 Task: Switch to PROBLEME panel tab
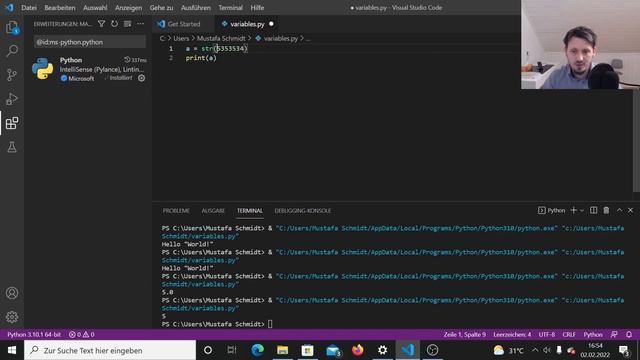176,211
